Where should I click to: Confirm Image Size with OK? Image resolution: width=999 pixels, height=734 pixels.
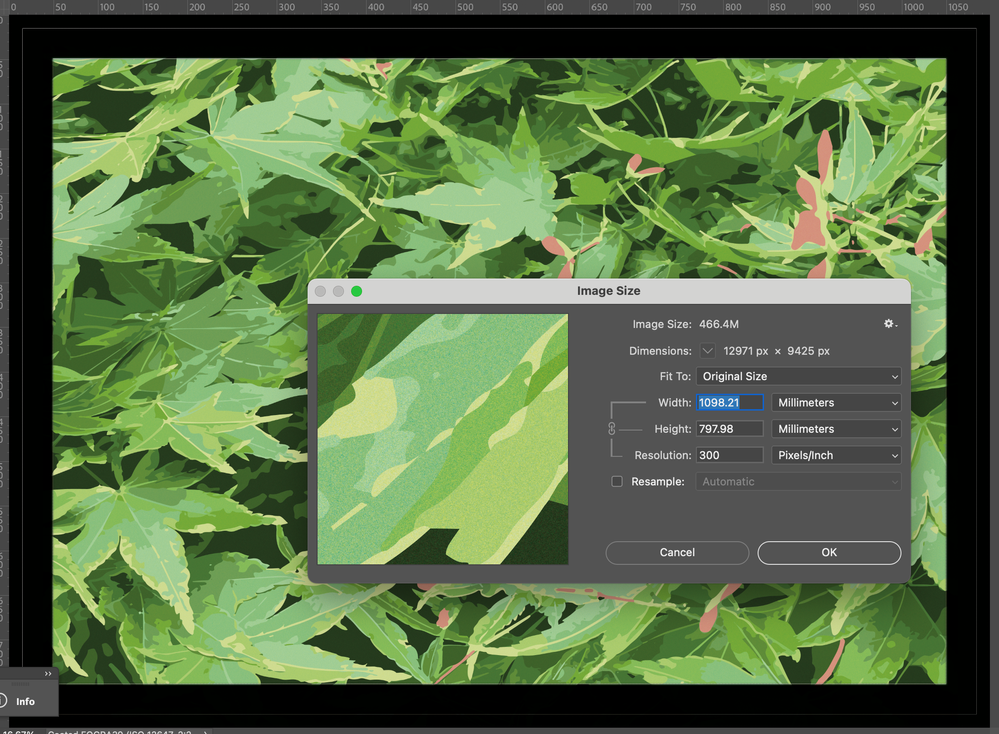click(x=829, y=552)
